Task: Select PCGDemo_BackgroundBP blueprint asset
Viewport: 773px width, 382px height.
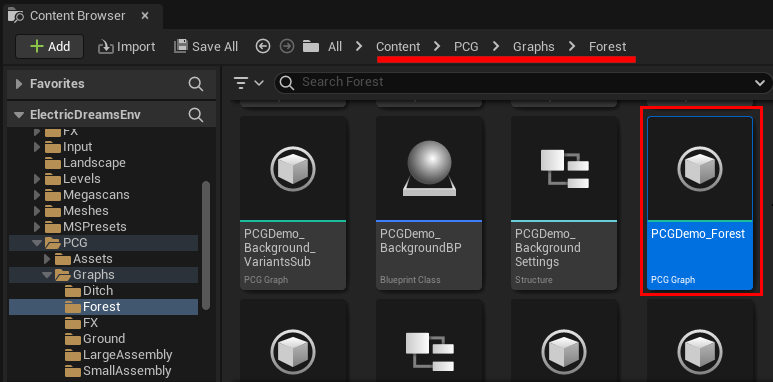Action: tap(429, 203)
